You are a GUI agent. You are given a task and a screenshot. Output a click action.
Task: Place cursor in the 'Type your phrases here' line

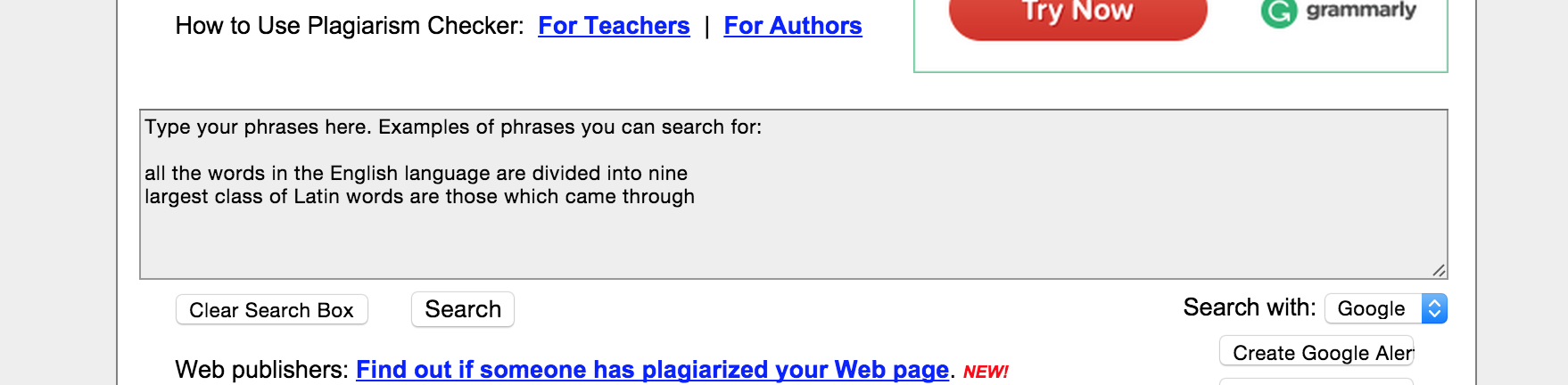click(x=453, y=127)
